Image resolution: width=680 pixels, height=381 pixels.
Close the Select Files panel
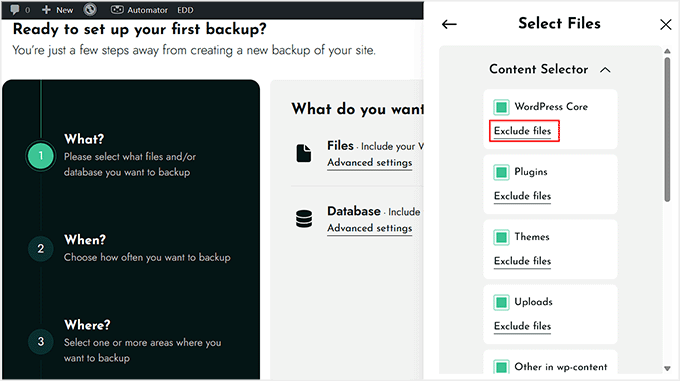pos(666,24)
